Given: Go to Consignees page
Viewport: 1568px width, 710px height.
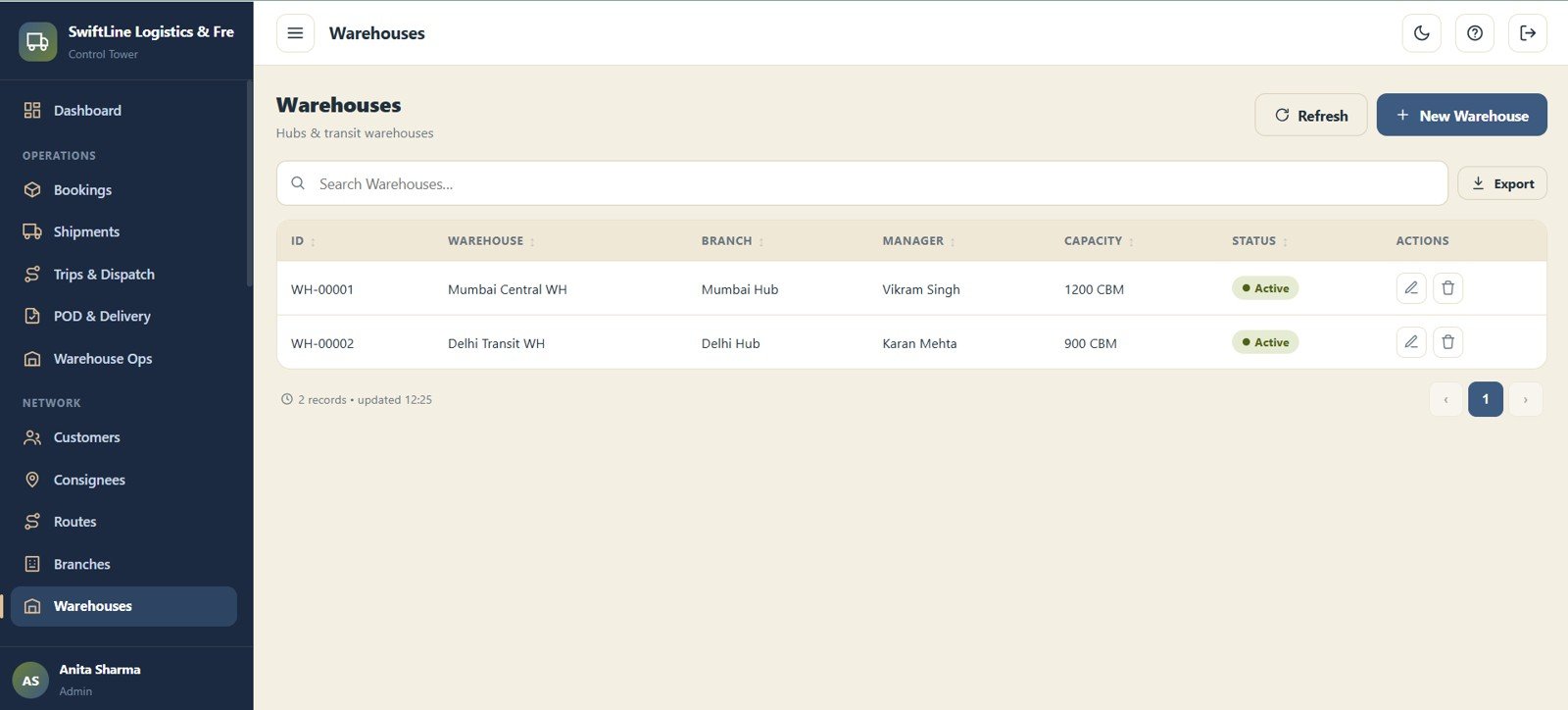Looking at the screenshot, I should [123, 480].
